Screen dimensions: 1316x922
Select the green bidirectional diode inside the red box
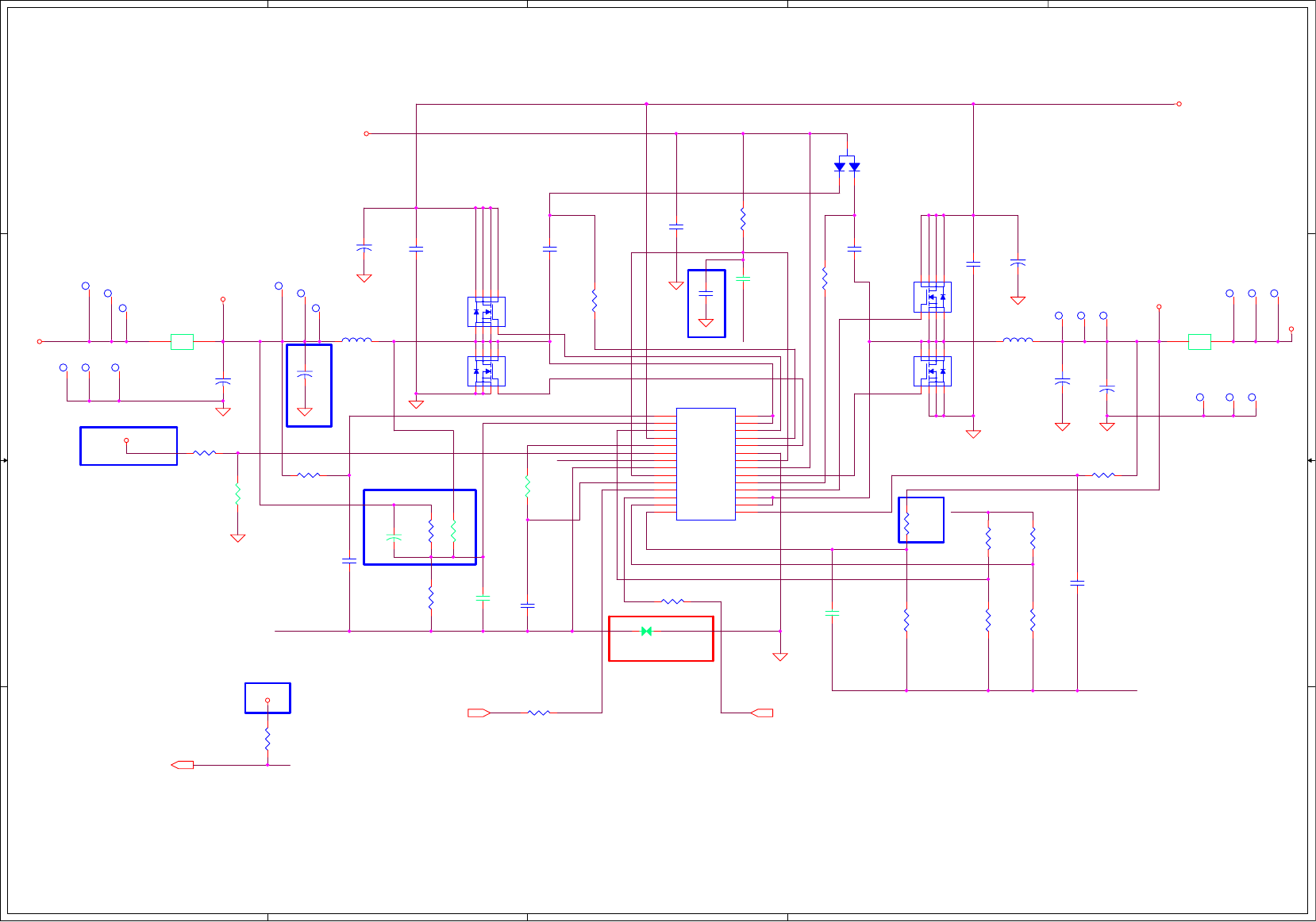pos(646,631)
